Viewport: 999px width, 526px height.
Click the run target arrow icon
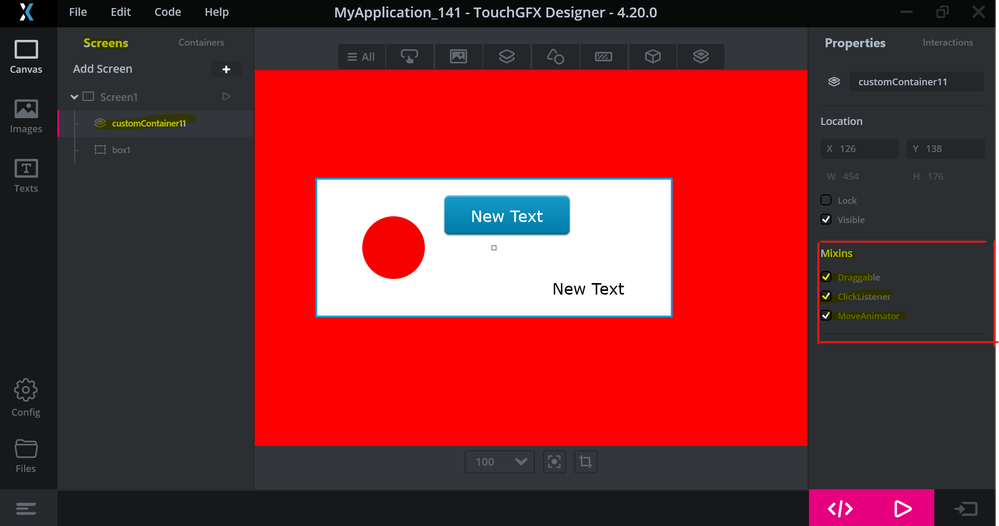[966, 509]
